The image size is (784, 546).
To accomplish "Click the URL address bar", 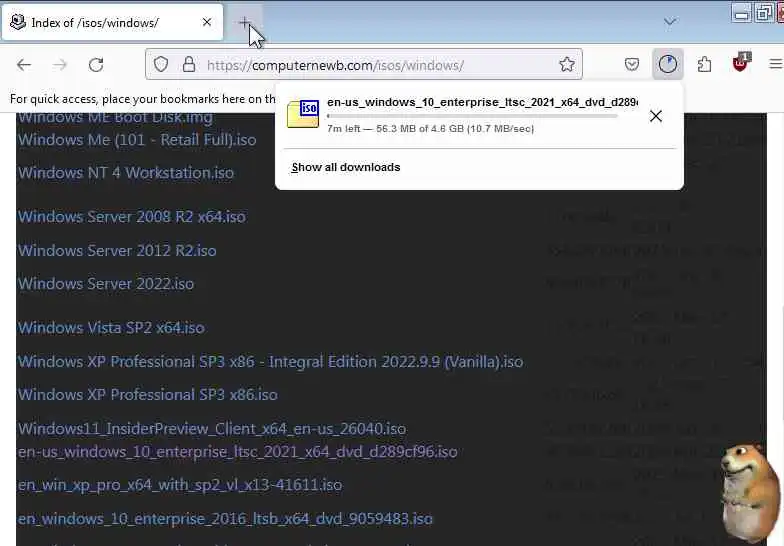I will pyautogui.click(x=364, y=64).
